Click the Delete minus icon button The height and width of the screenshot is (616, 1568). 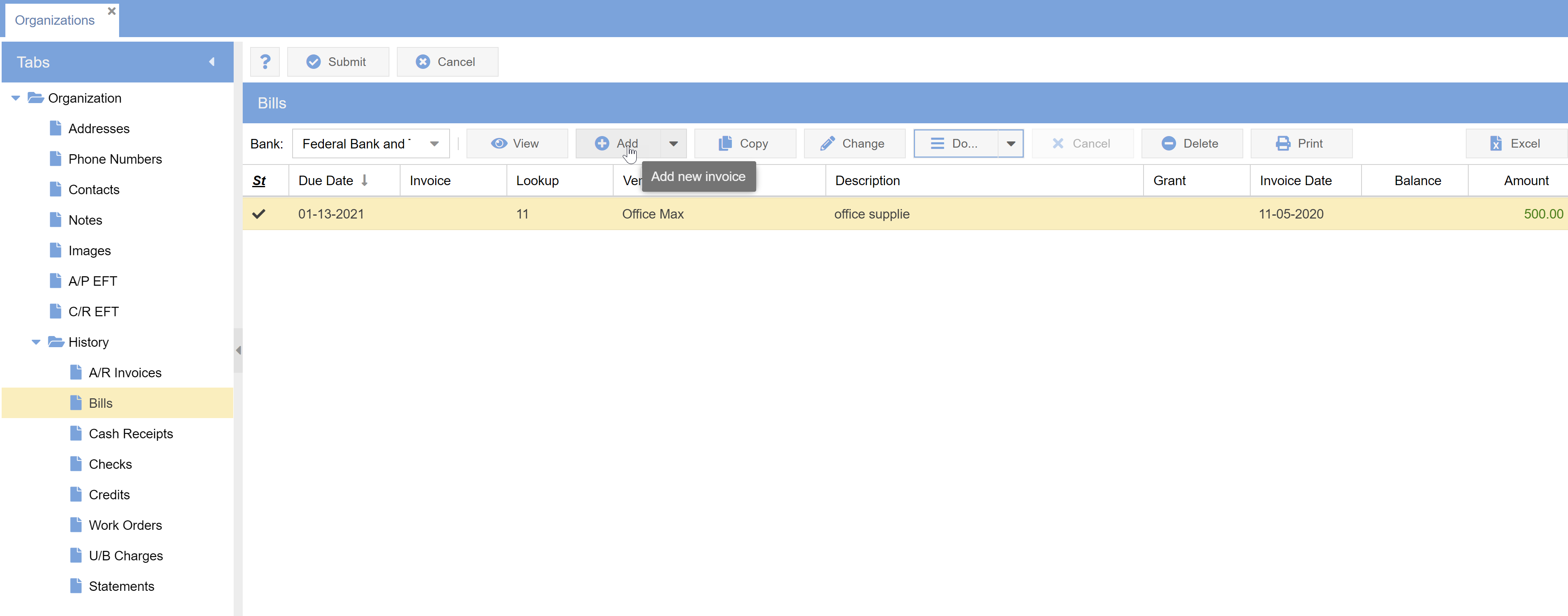(x=1191, y=143)
